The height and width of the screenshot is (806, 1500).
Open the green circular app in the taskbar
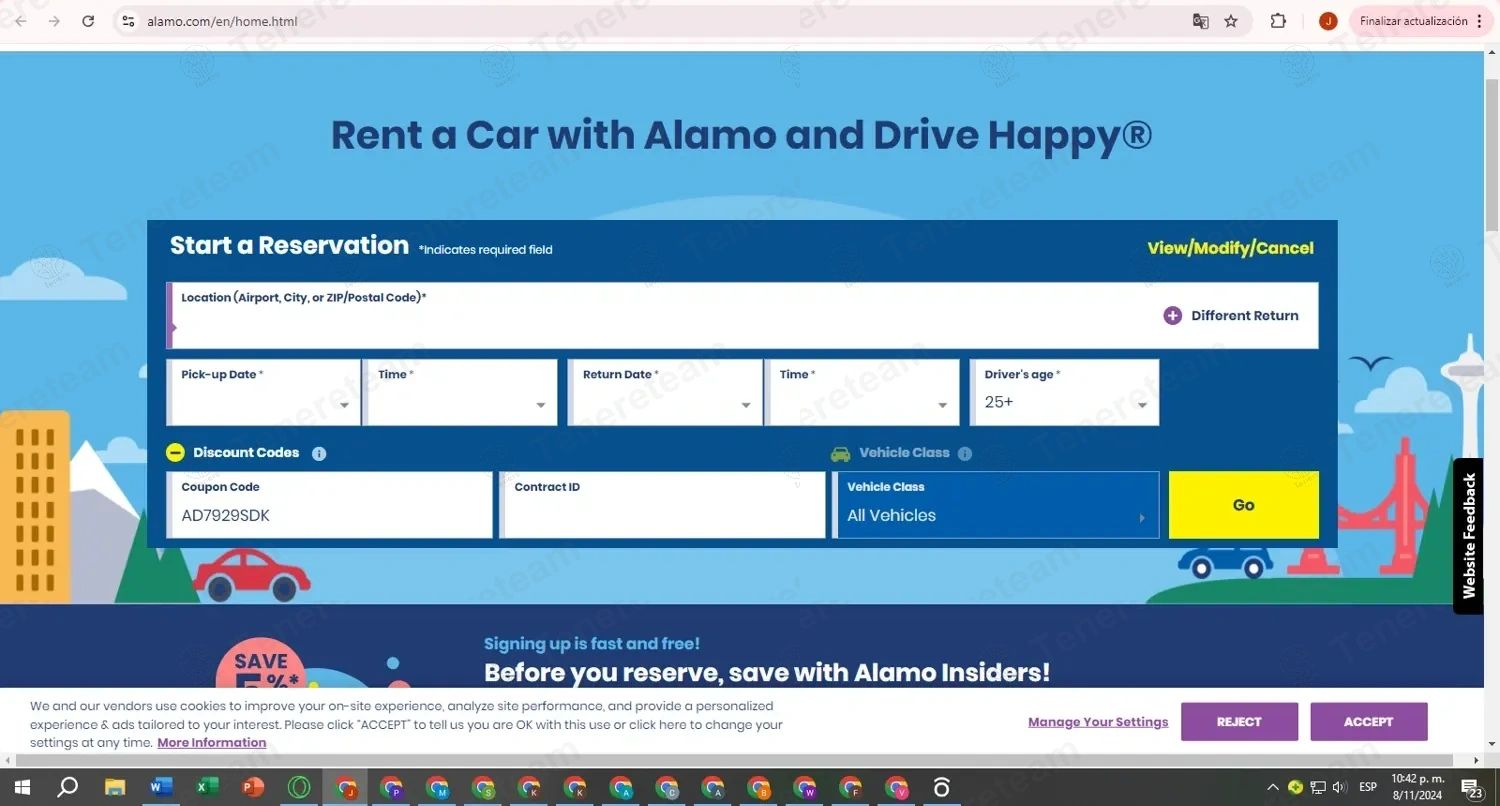pyautogui.click(x=299, y=787)
